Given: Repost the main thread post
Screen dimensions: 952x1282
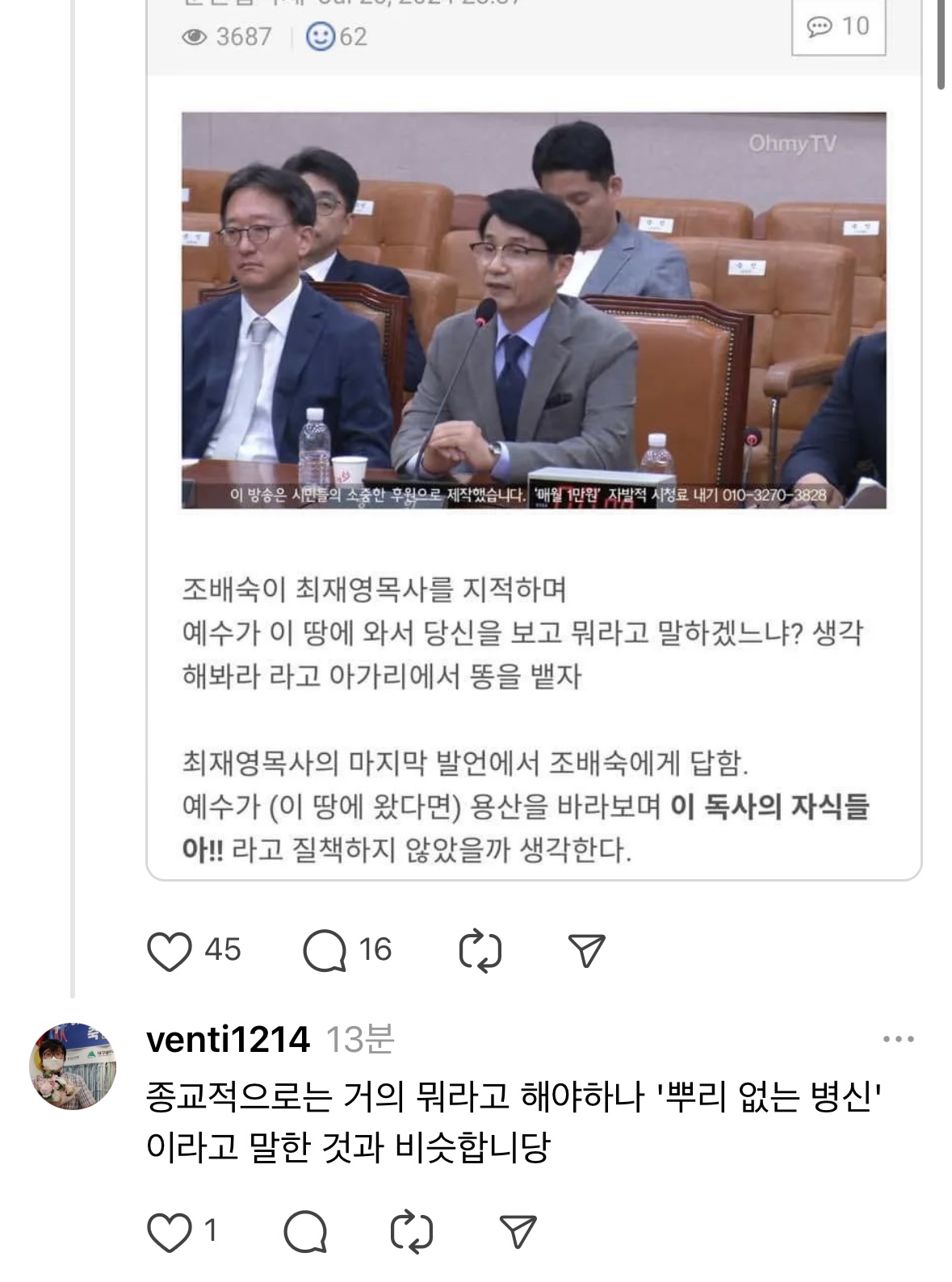Looking at the screenshot, I should (480, 950).
